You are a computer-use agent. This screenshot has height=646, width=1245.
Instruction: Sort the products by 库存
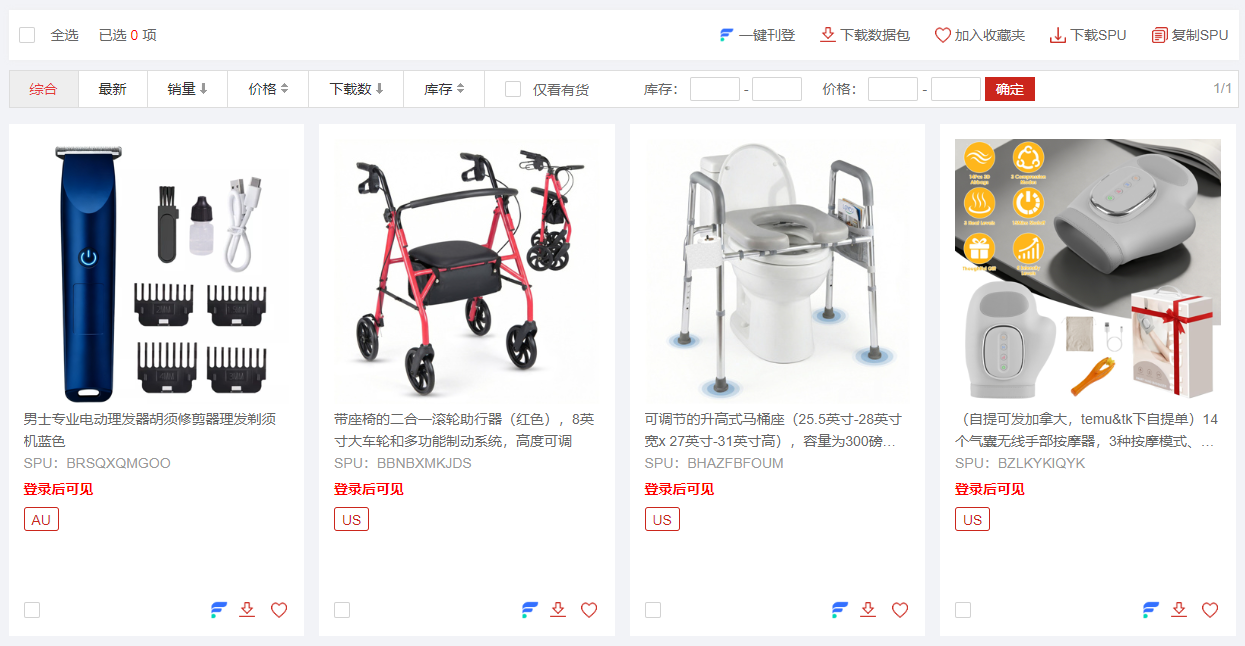pyautogui.click(x=444, y=89)
